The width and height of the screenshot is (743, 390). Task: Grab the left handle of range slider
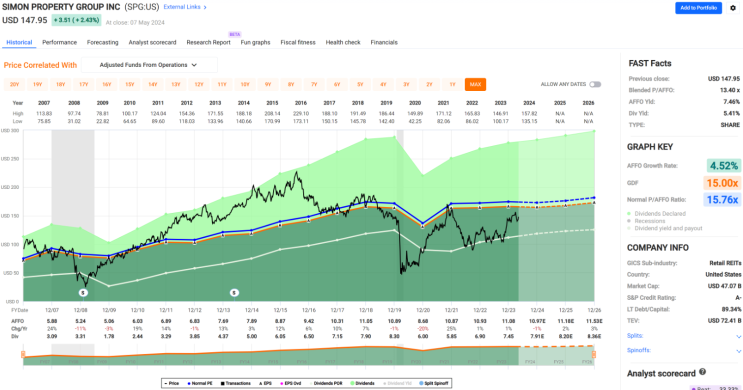tap(23, 354)
